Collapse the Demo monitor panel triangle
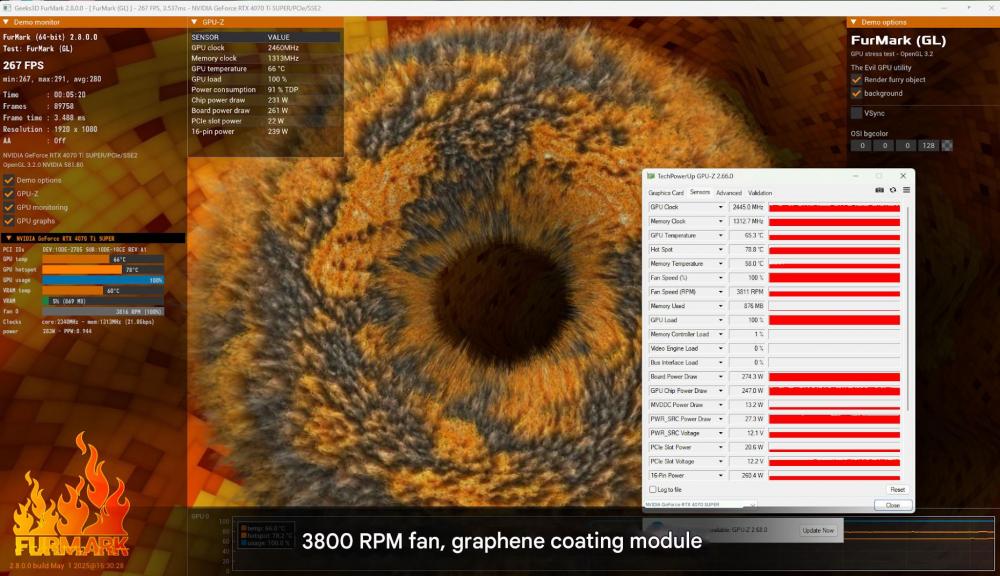The height and width of the screenshot is (576, 1000). 6,21
